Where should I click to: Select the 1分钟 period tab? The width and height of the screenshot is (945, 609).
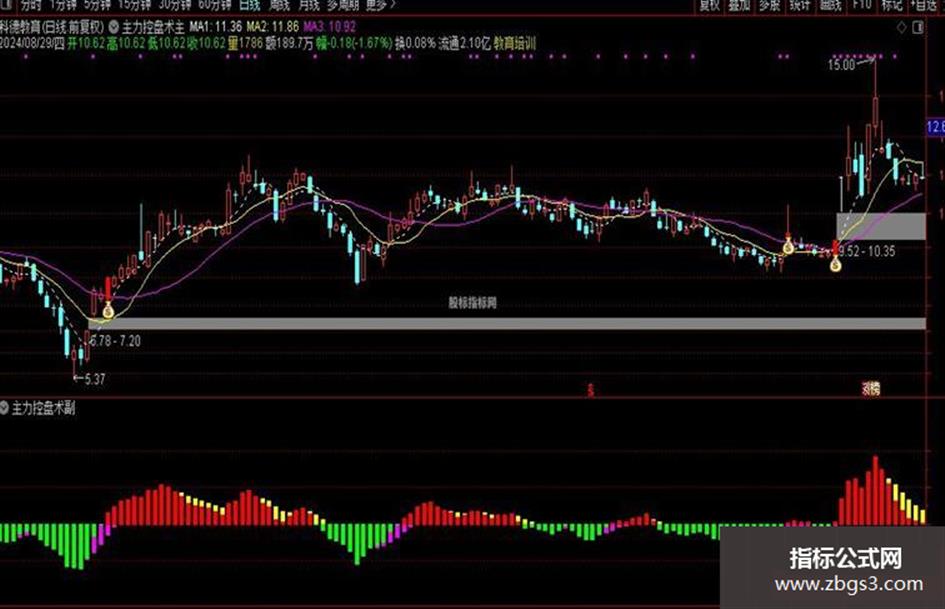pyautogui.click(x=63, y=5)
